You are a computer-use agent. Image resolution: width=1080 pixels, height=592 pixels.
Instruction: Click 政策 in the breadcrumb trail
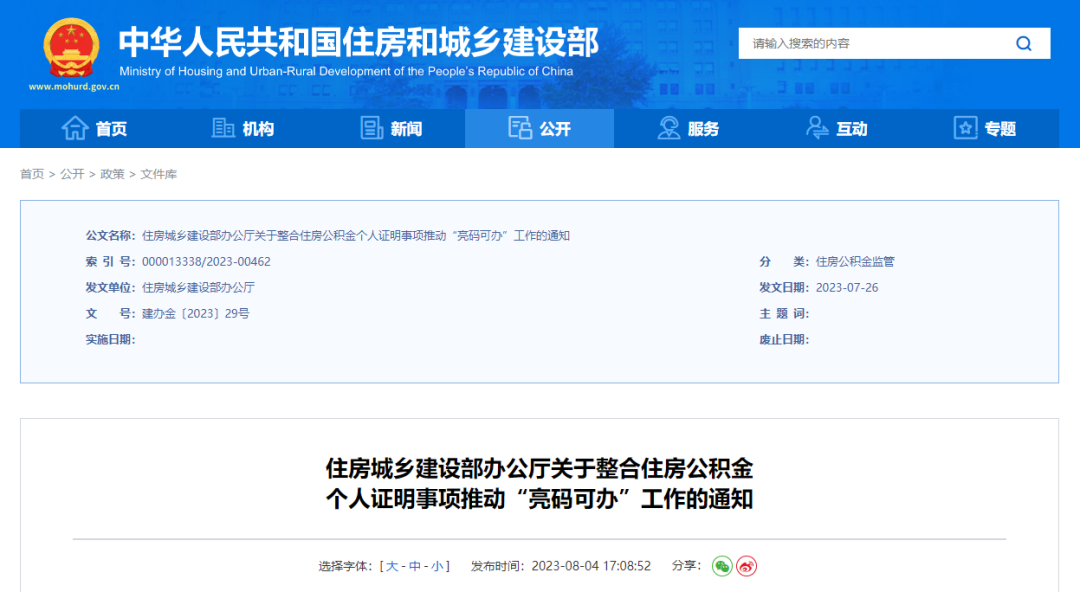pyautogui.click(x=113, y=174)
